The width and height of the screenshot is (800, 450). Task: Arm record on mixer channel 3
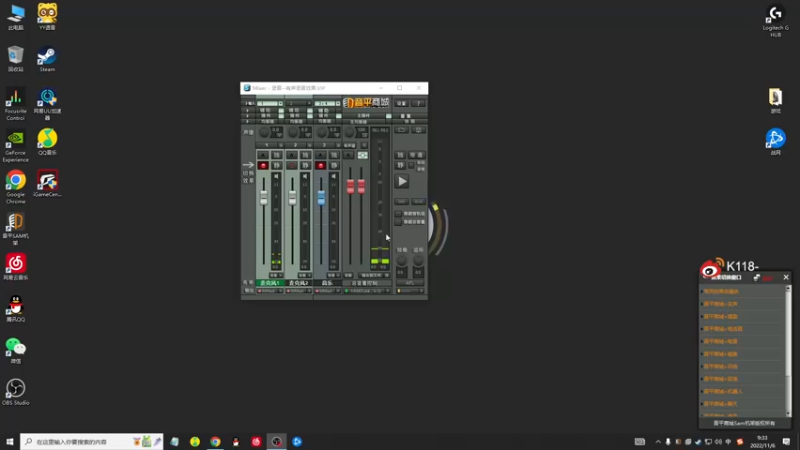(320, 165)
